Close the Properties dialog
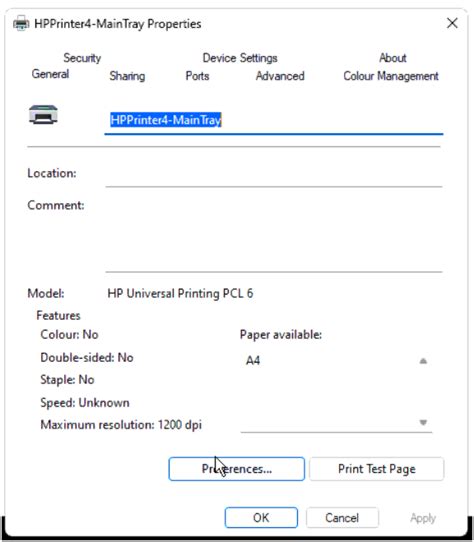Image resolution: width=474 pixels, height=542 pixels. pos(452,24)
